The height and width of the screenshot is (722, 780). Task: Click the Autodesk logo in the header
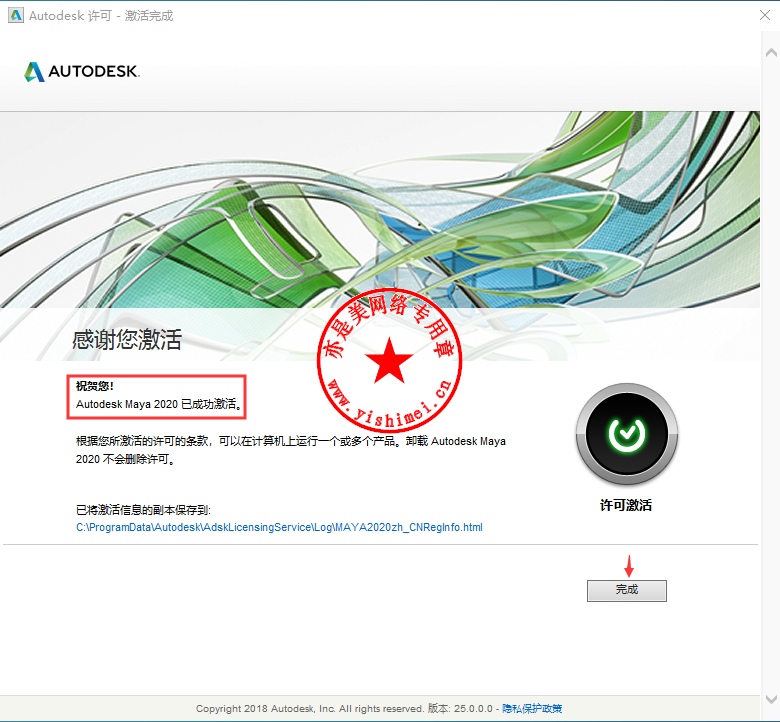[x=82, y=72]
